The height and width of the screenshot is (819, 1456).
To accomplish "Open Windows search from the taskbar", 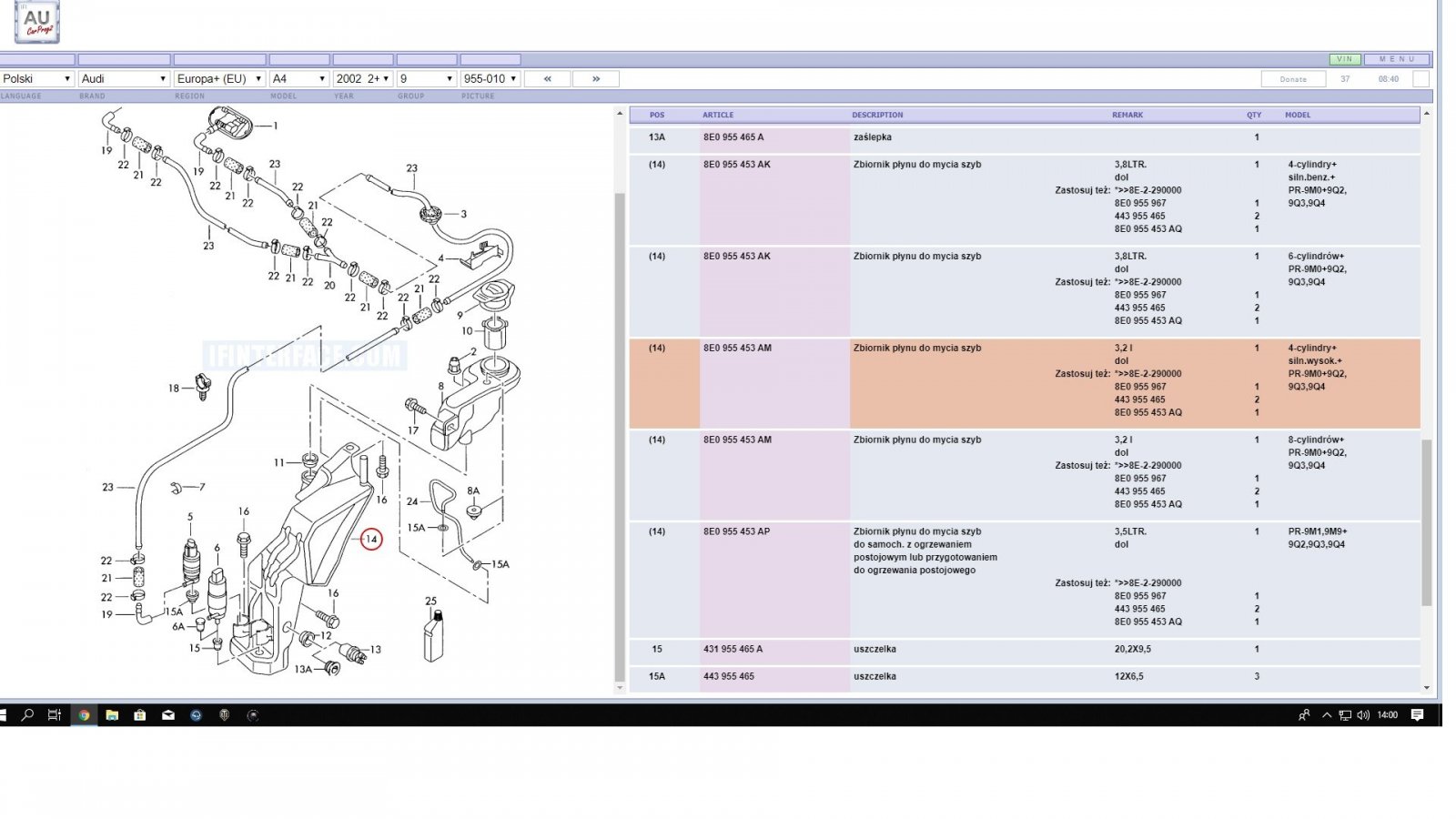I will click(x=27, y=715).
